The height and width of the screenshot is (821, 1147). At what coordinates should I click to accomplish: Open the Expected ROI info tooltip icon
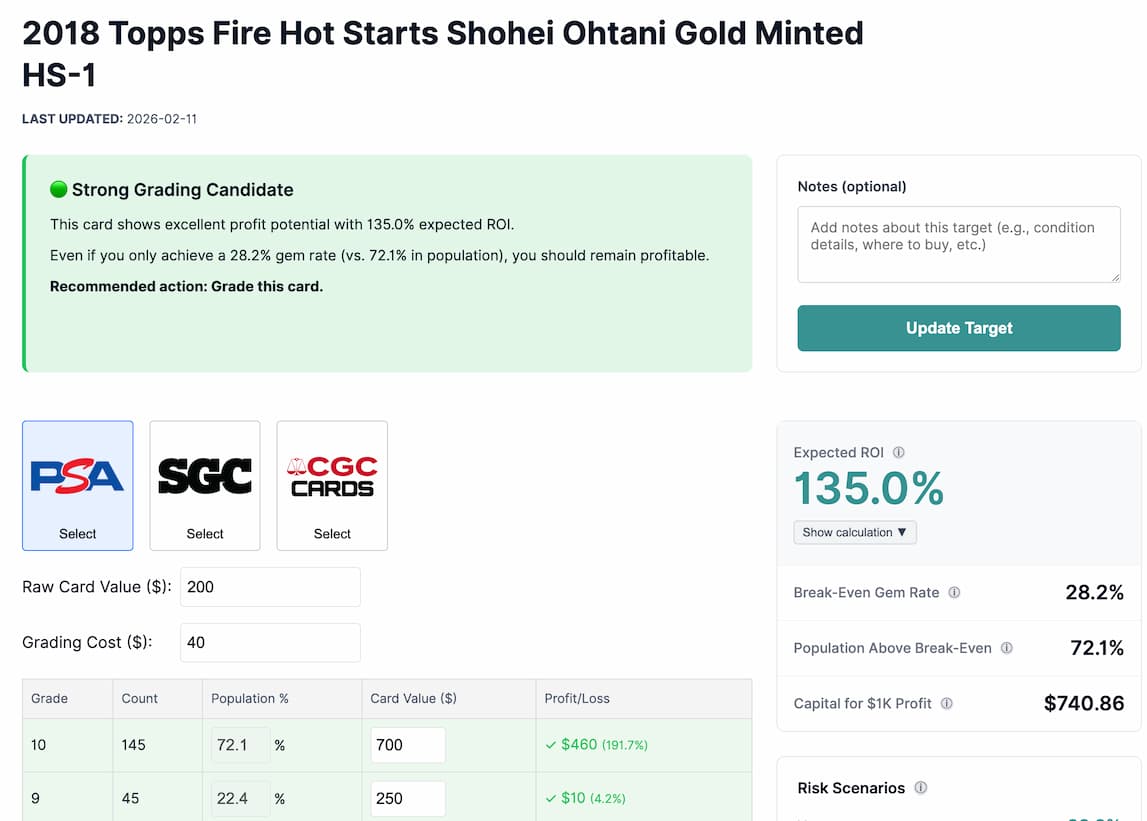(x=897, y=452)
